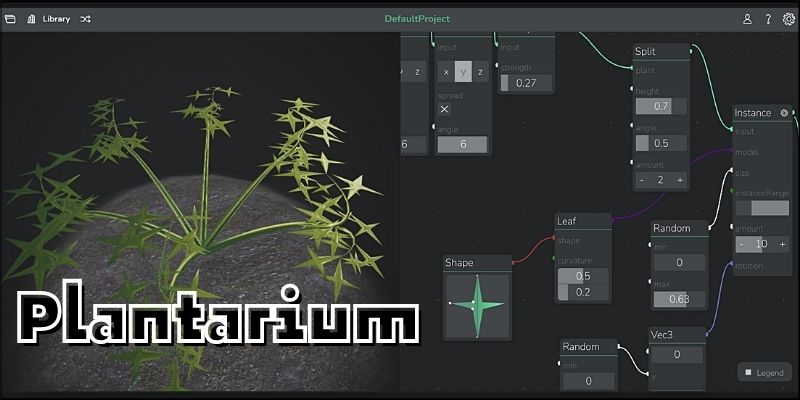Click the Vec3 node output socket
Viewport: 800px width, 400px height.
coord(707,335)
